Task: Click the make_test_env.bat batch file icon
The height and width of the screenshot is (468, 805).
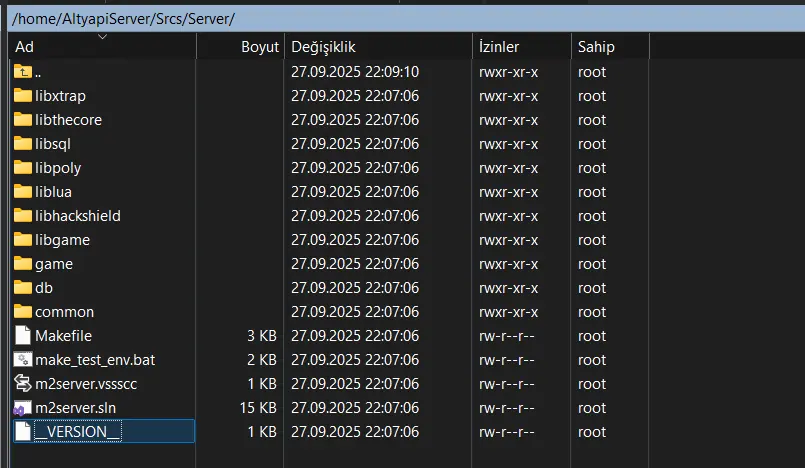Action: [23, 360]
